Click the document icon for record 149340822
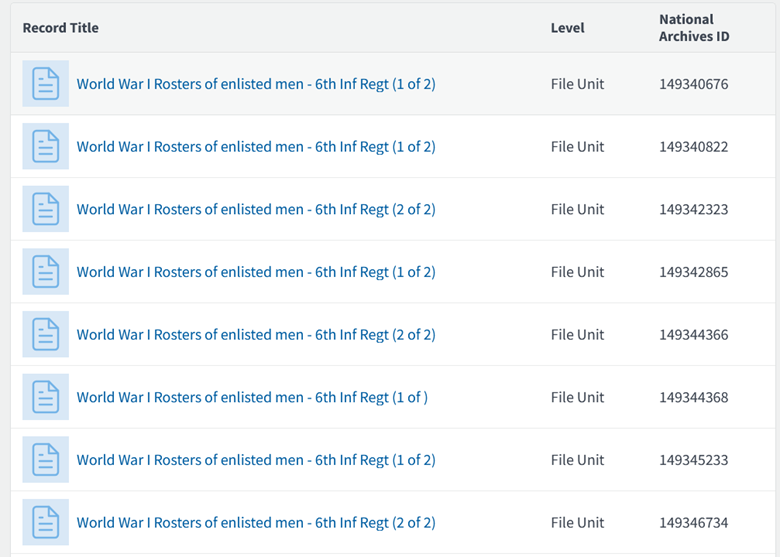780x557 pixels. pyautogui.click(x=46, y=147)
